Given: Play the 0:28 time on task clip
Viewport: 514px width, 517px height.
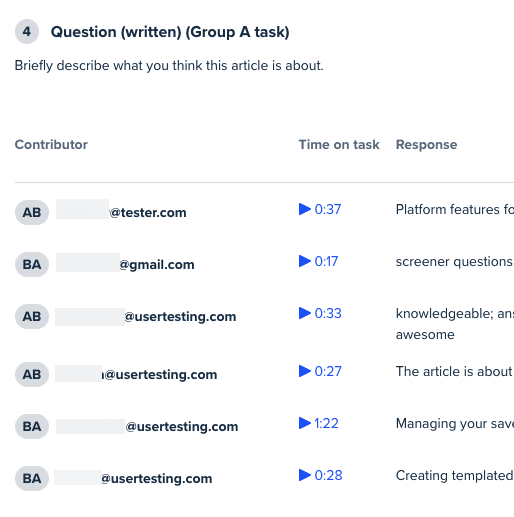Looking at the screenshot, I should [x=321, y=475].
